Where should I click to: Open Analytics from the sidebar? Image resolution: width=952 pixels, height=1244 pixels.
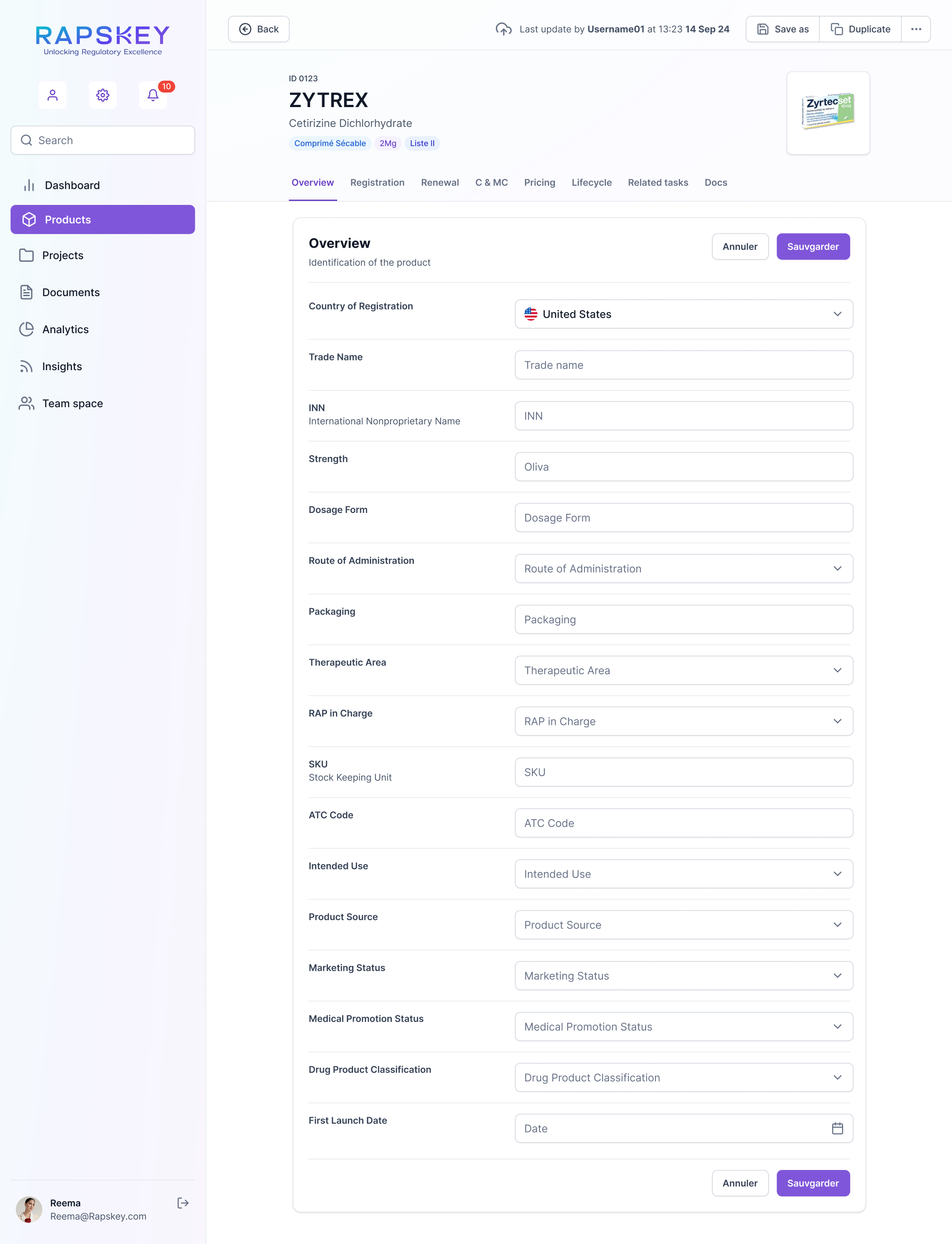click(65, 329)
